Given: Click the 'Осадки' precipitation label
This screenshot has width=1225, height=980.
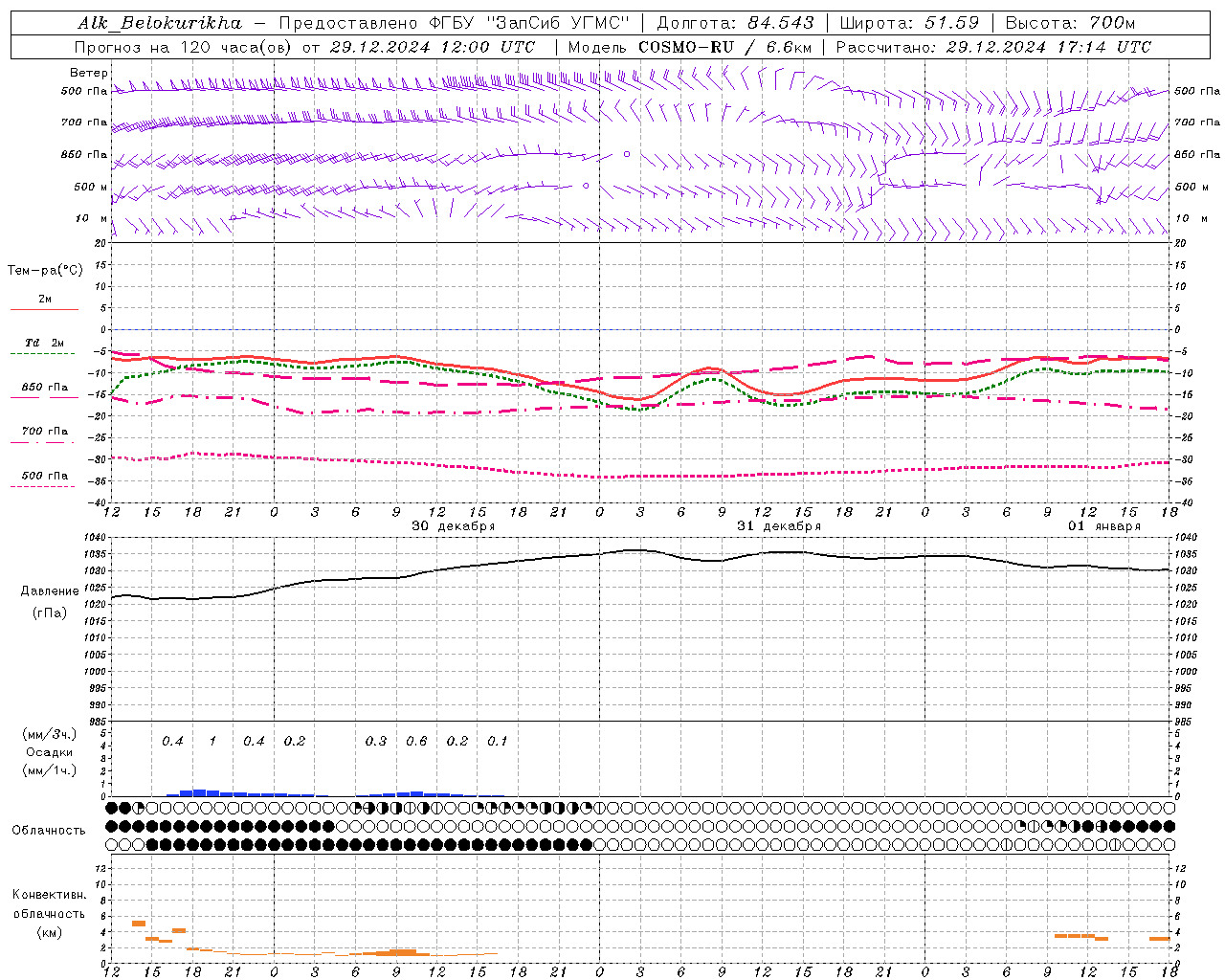Looking at the screenshot, I should (50, 752).
